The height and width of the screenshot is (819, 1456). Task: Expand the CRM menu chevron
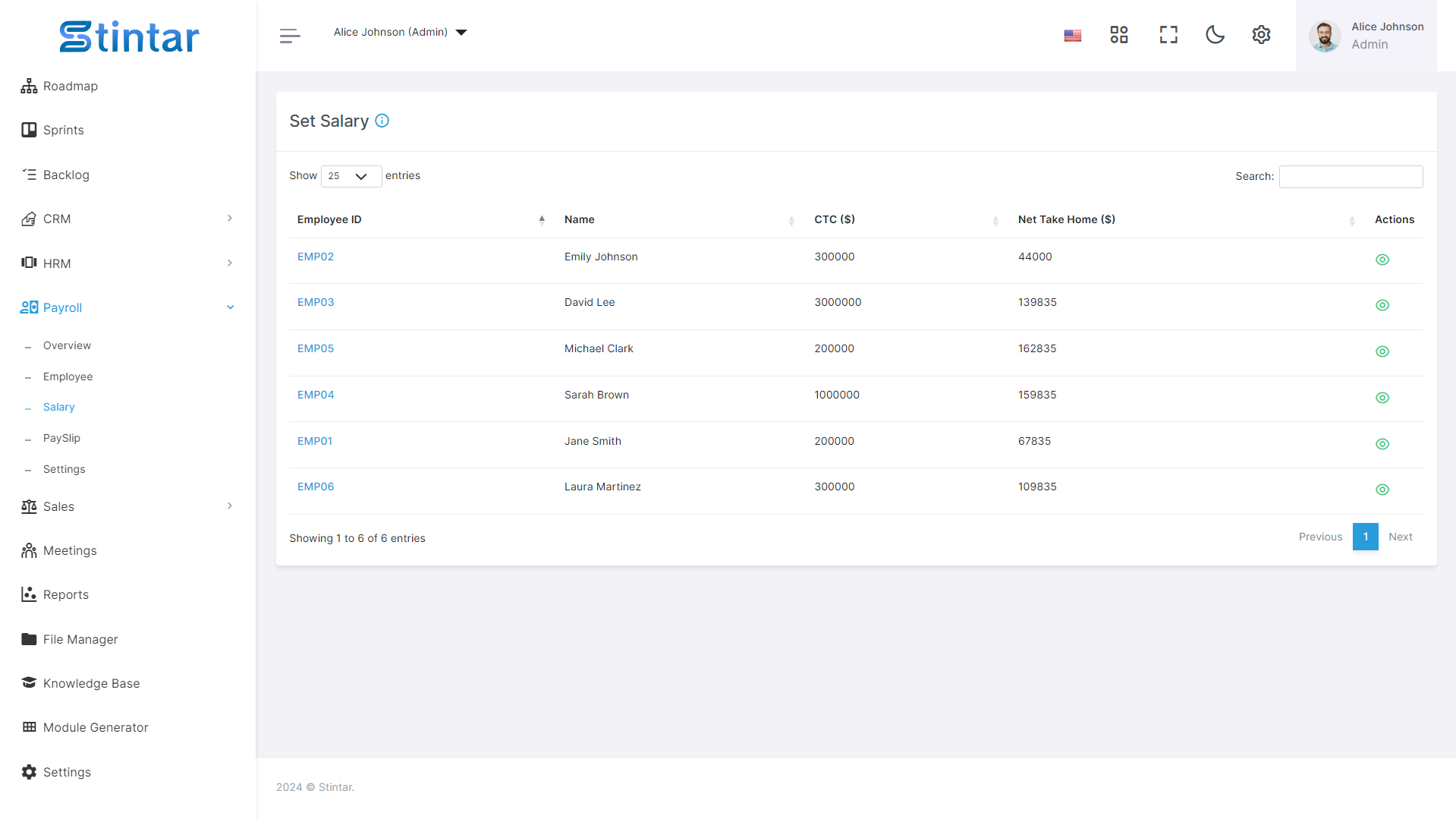coord(230,219)
